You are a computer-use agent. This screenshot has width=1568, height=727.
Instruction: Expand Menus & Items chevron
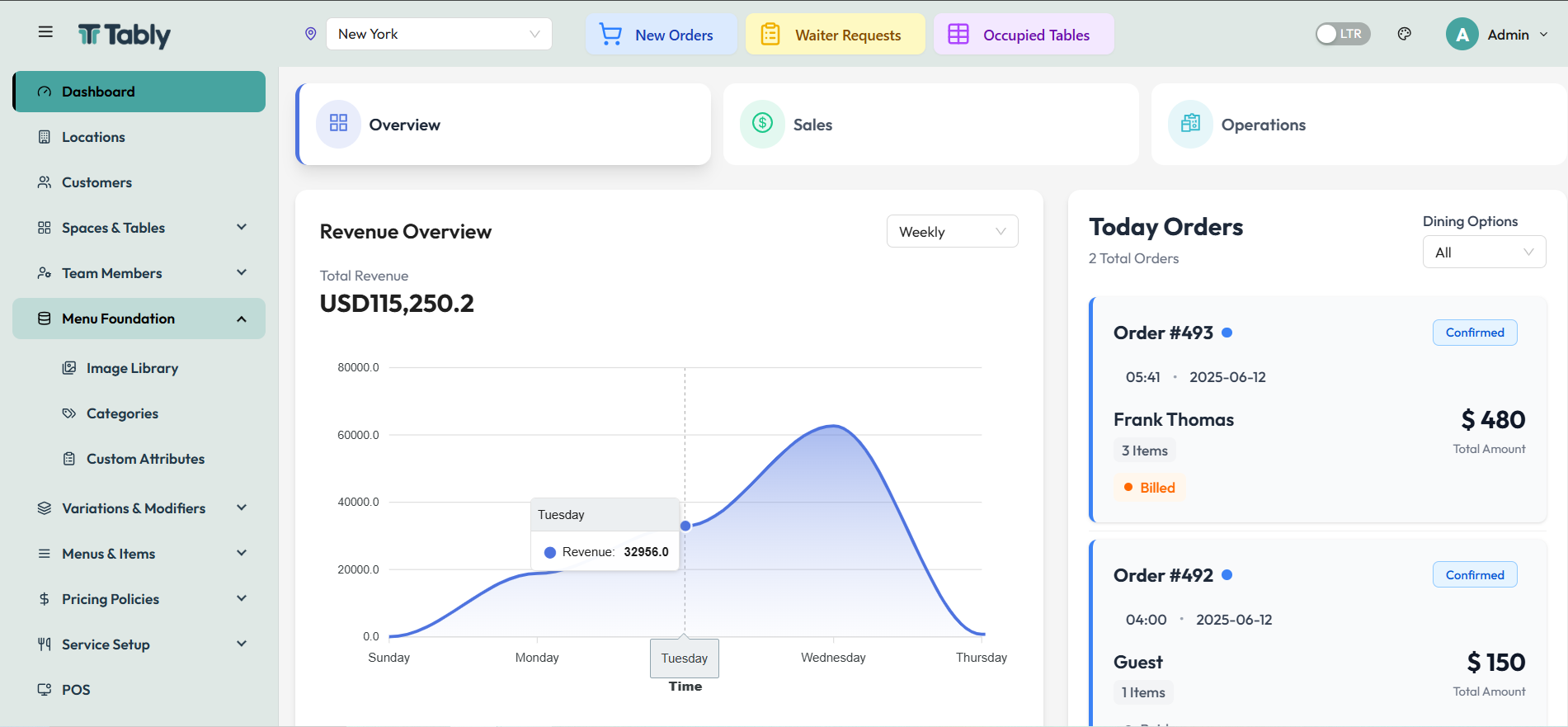242,553
